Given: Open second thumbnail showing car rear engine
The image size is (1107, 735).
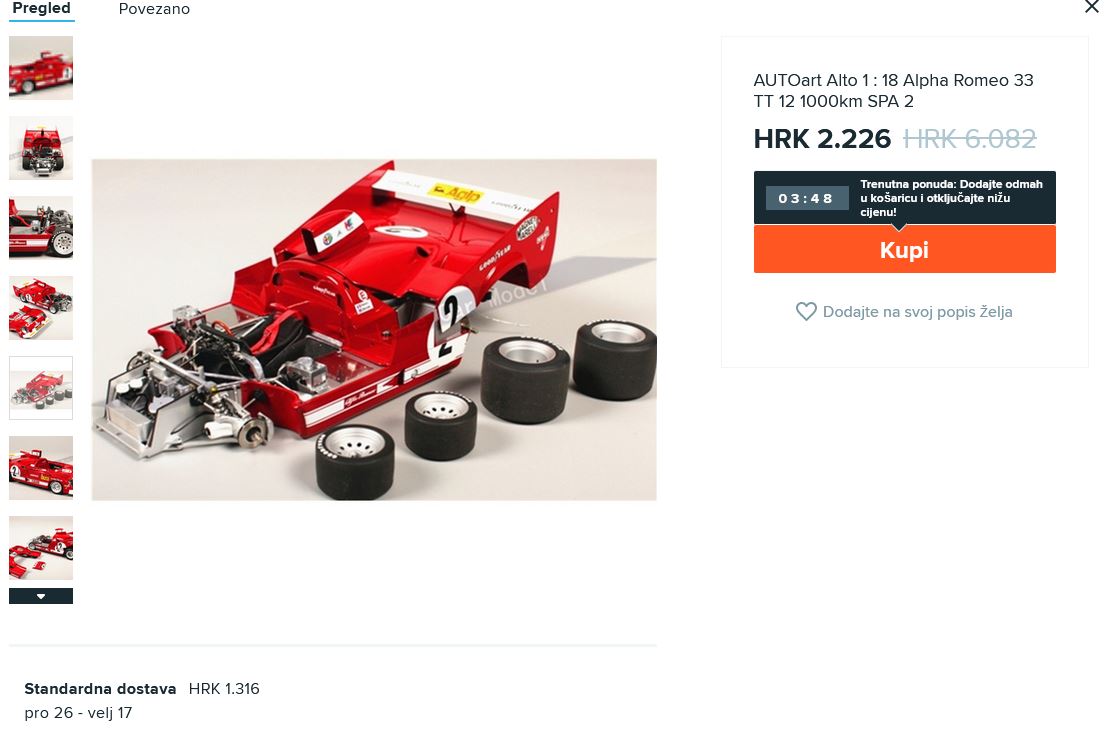Looking at the screenshot, I should point(41,148).
